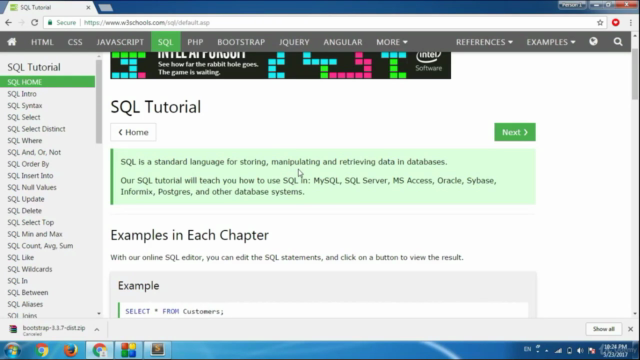Image resolution: width=640 pixels, height=360 pixels.
Task: Close the SQL Tutorial browser tab
Action: (88, 7)
